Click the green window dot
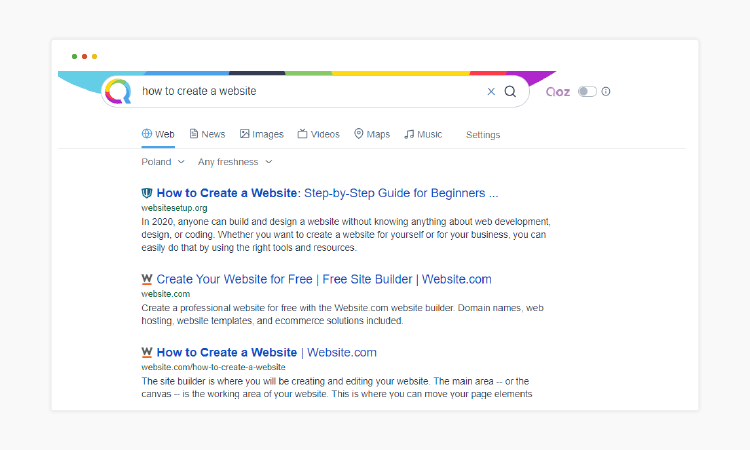750x450 pixels. (74, 56)
